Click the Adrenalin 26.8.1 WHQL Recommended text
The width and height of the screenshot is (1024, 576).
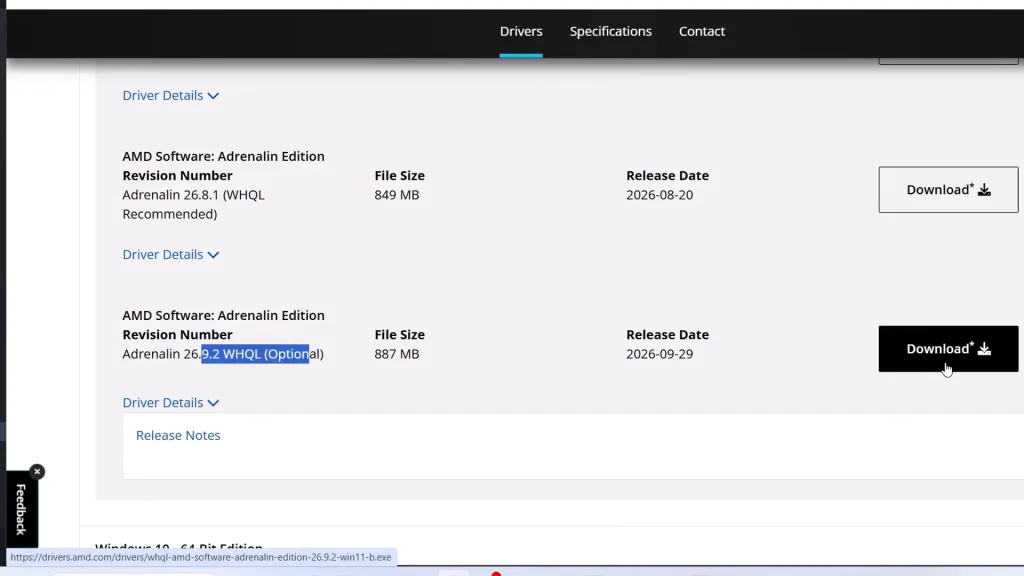coord(193,204)
